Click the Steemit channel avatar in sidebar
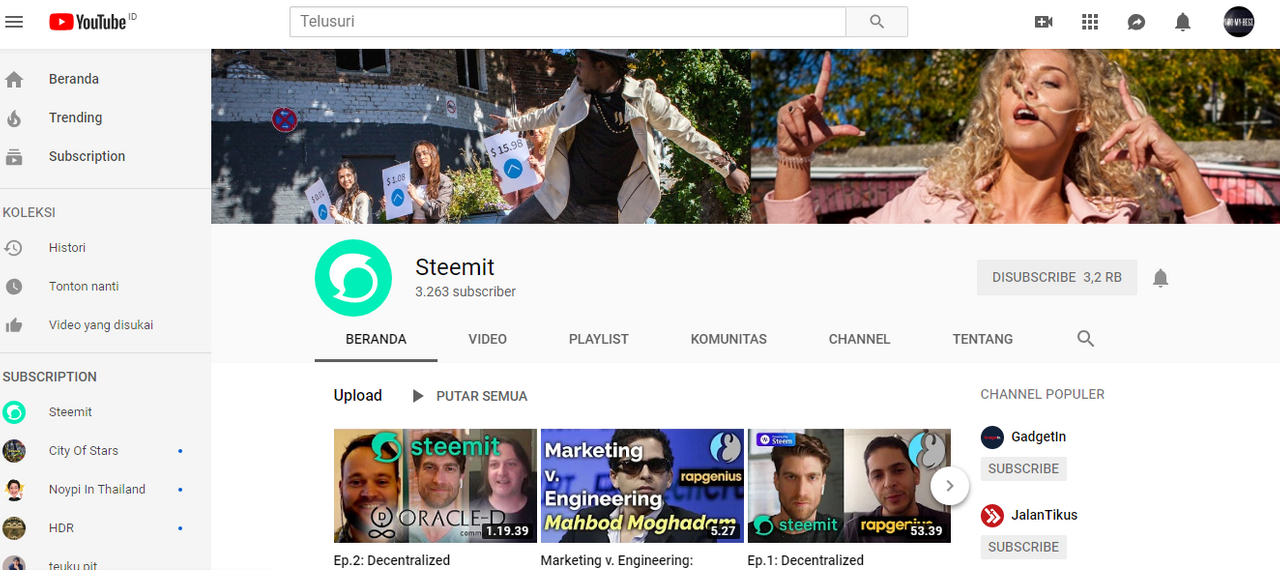Screen dimensions: 1280x570 pyautogui.click(x=14, y=412)
